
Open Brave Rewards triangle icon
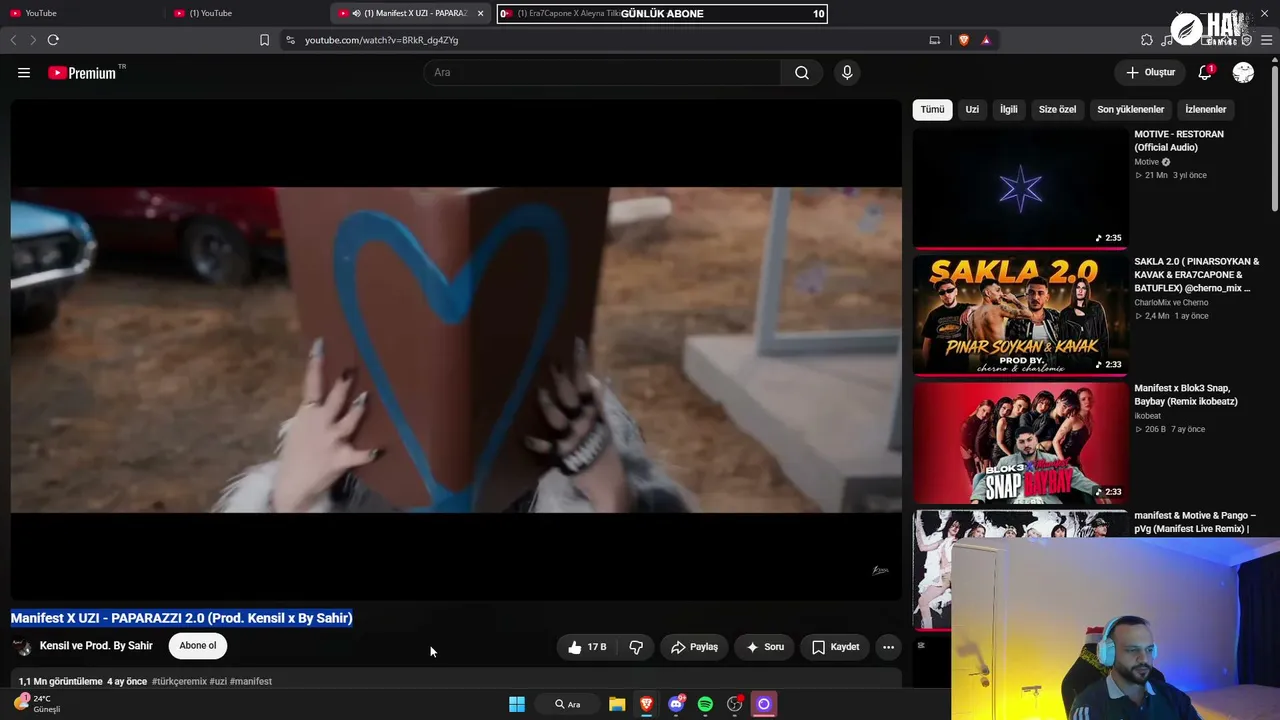(x=986, y=40)
